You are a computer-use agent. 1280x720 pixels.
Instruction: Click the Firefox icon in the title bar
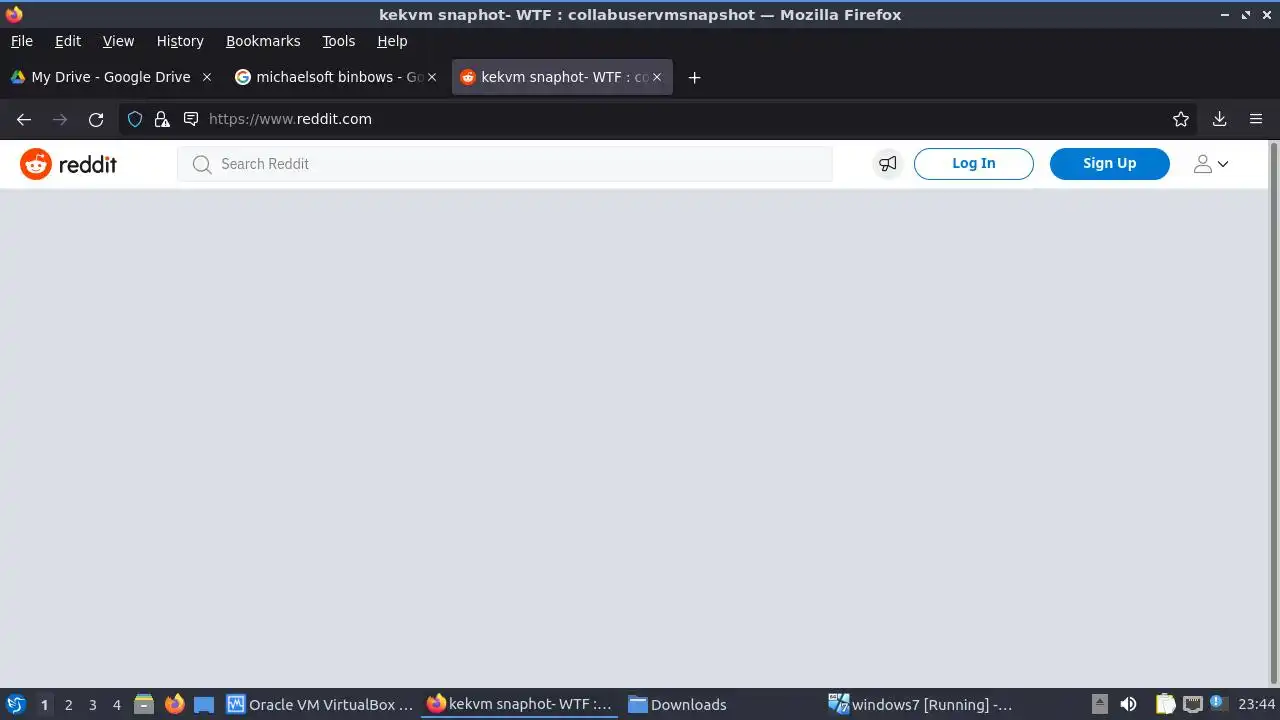coord(13,15)
